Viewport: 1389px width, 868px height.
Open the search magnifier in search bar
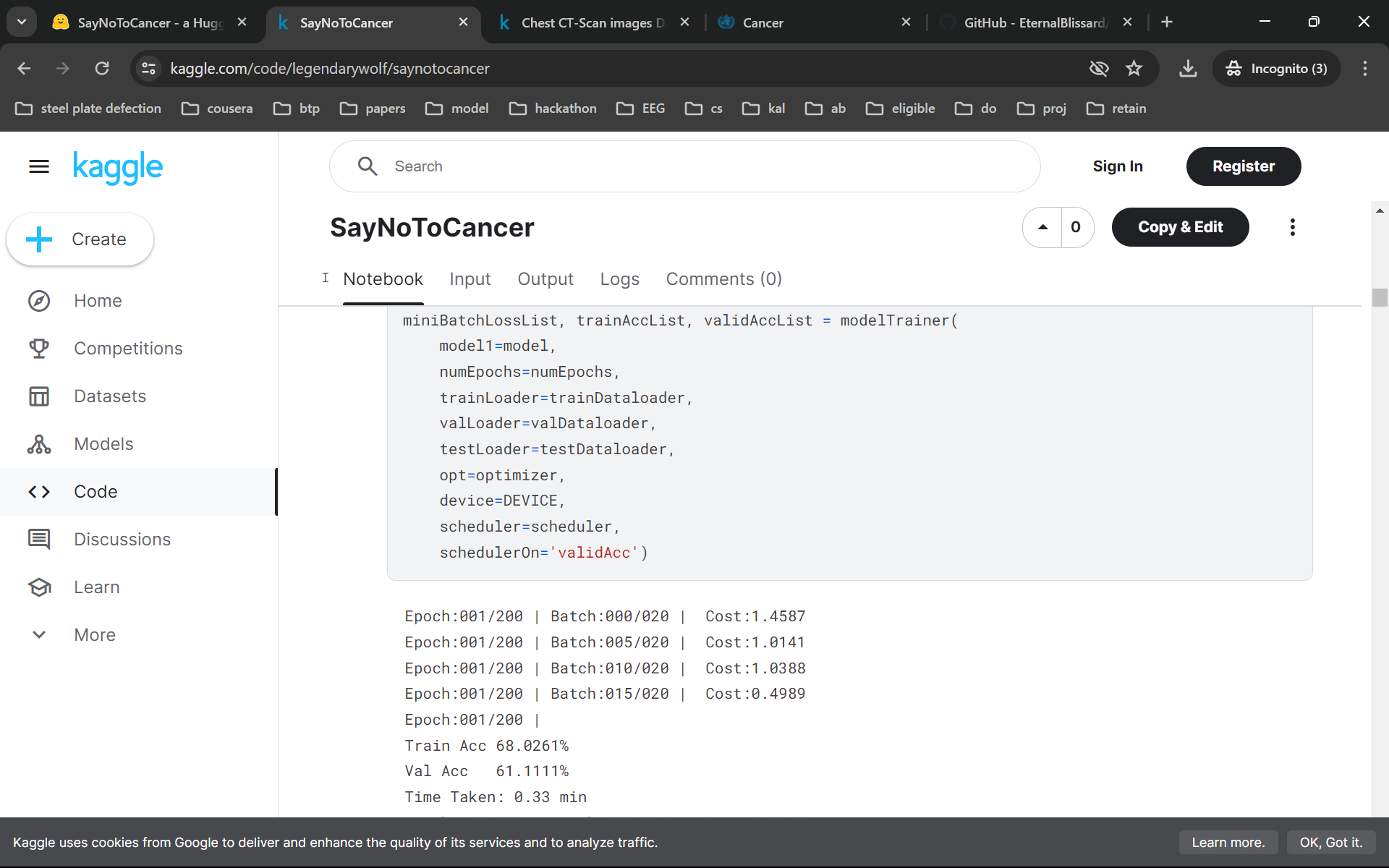click(x=368, y=166)
